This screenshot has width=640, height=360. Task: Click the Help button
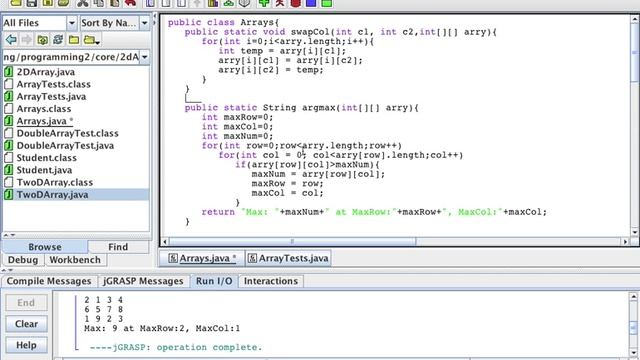click(x=26, y=345)
